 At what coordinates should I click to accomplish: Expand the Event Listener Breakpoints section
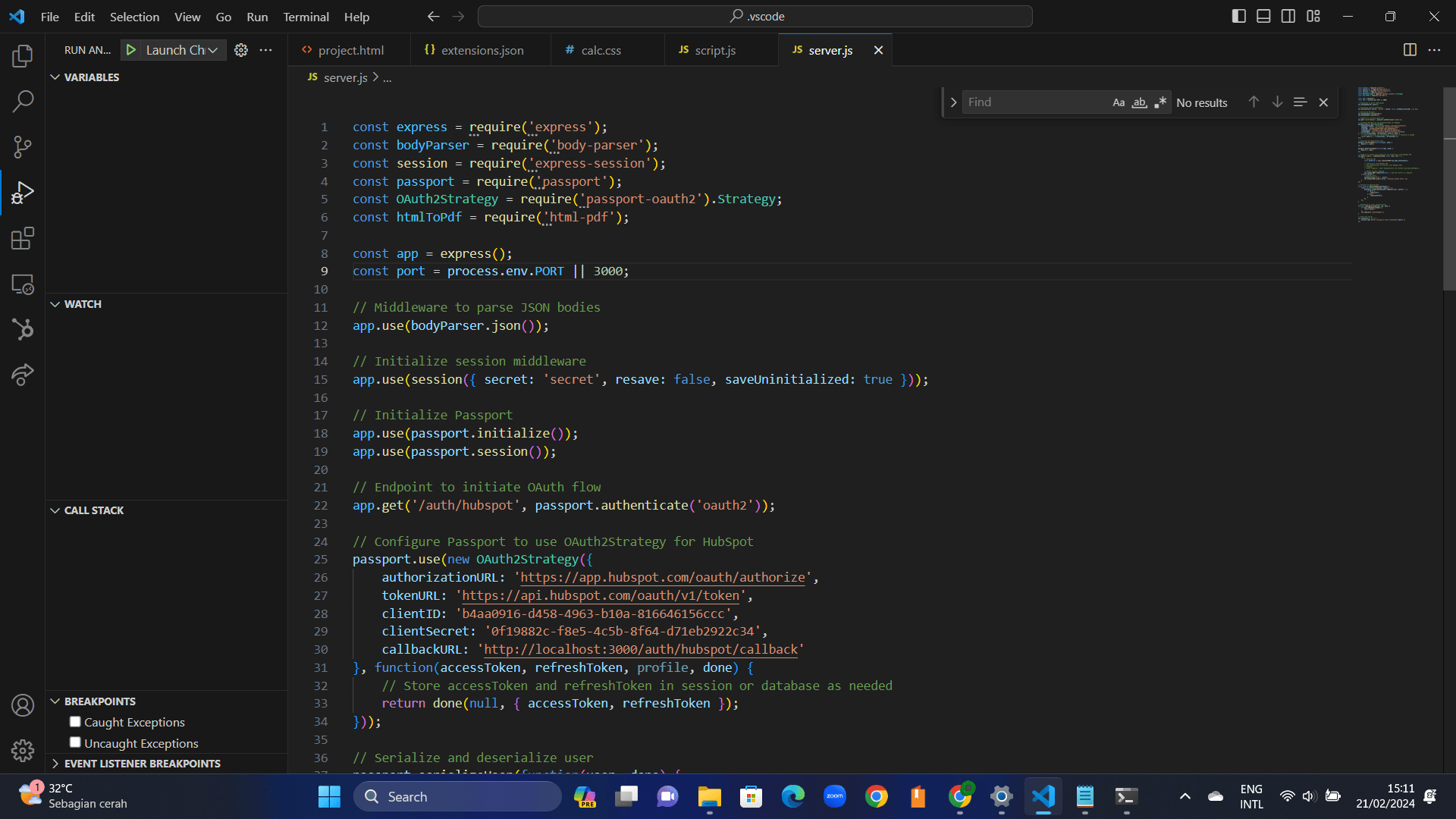coord(55,764)
